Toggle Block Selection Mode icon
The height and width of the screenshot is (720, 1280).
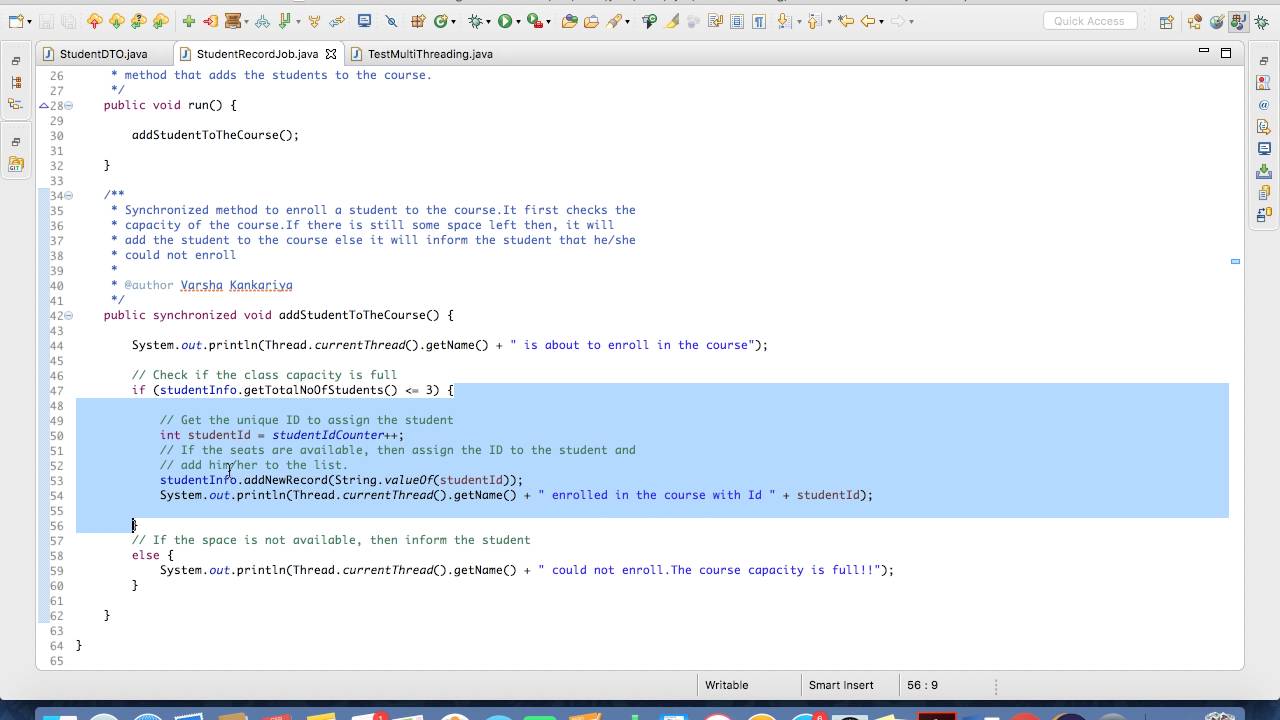coord(737,21)
